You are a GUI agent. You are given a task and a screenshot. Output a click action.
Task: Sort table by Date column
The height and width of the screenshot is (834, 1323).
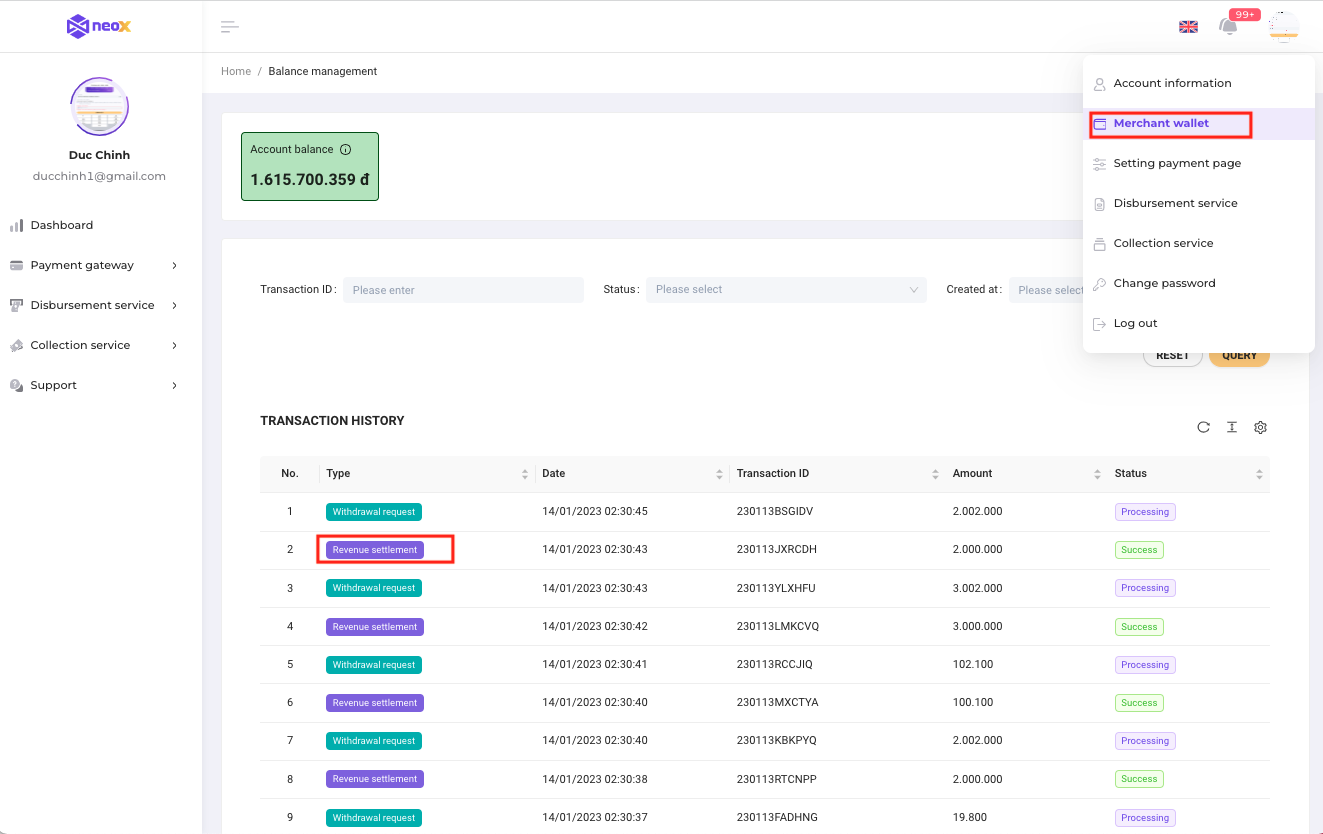[720, 474]
